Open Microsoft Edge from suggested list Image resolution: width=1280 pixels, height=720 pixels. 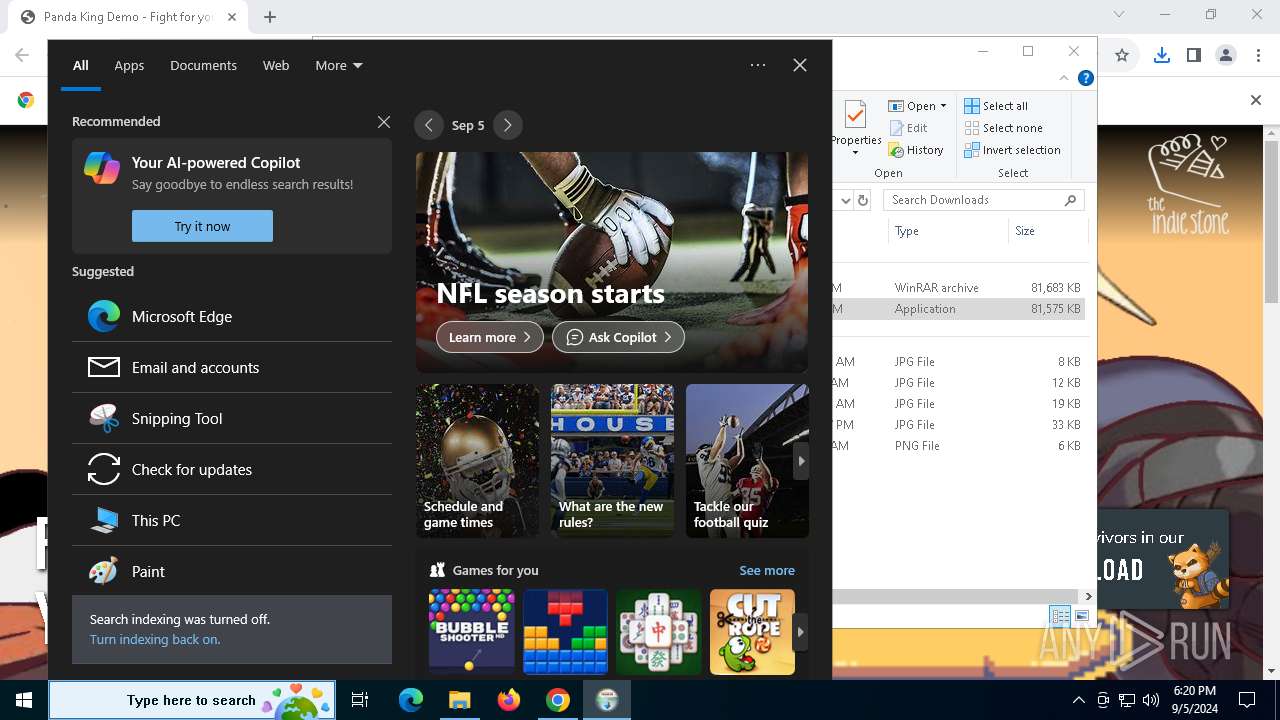(232, 316)
